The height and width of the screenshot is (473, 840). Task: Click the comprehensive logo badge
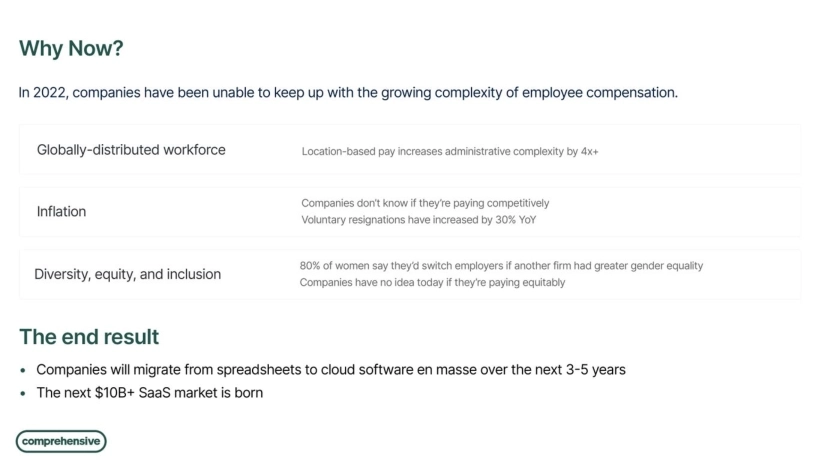(61, 441)
